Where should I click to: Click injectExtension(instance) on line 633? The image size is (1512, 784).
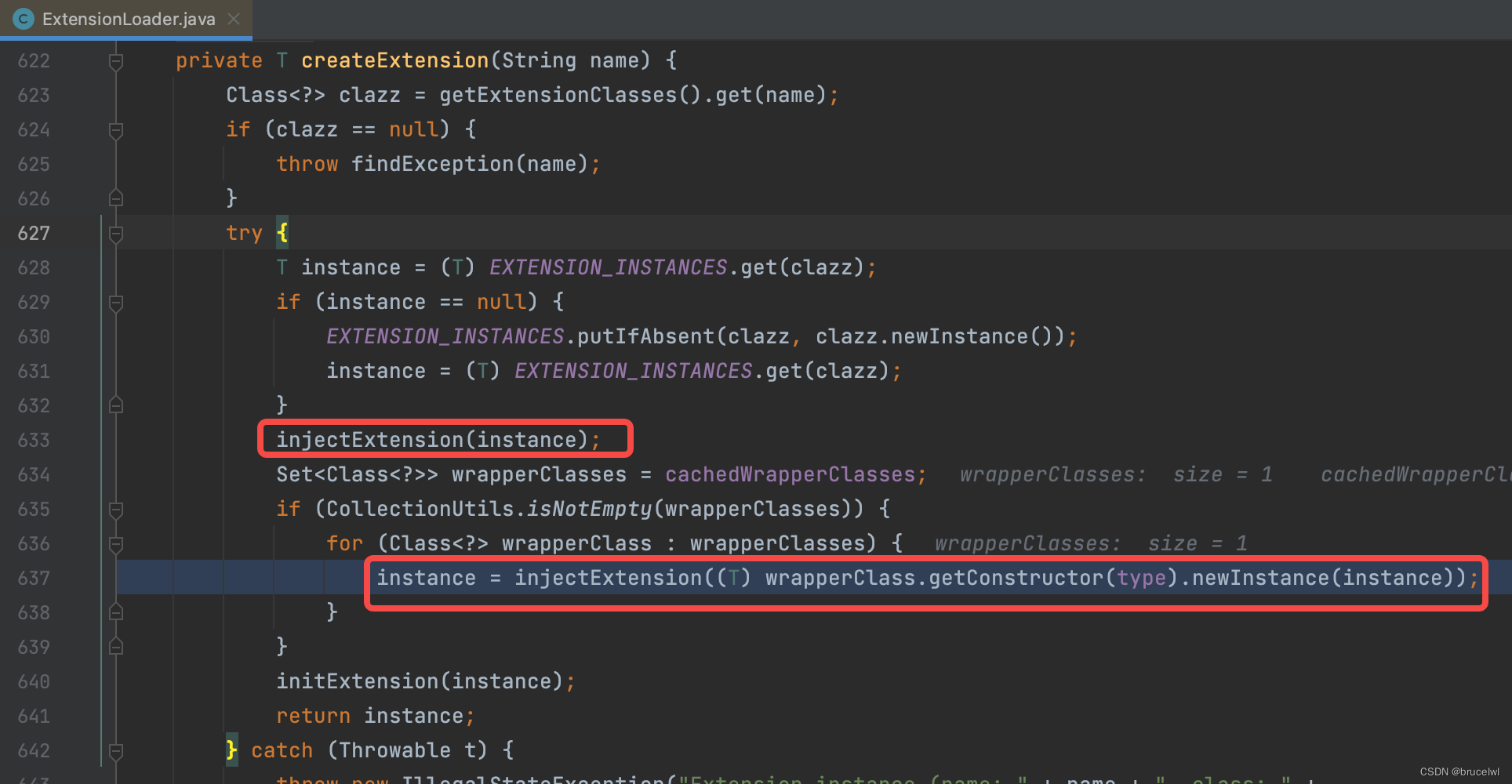tap(432, 440)
